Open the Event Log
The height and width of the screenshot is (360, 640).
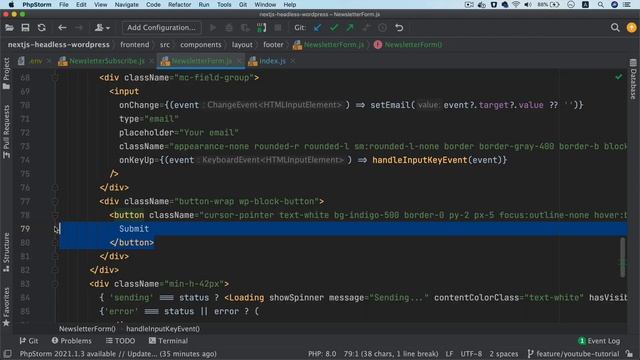[599, 341]
